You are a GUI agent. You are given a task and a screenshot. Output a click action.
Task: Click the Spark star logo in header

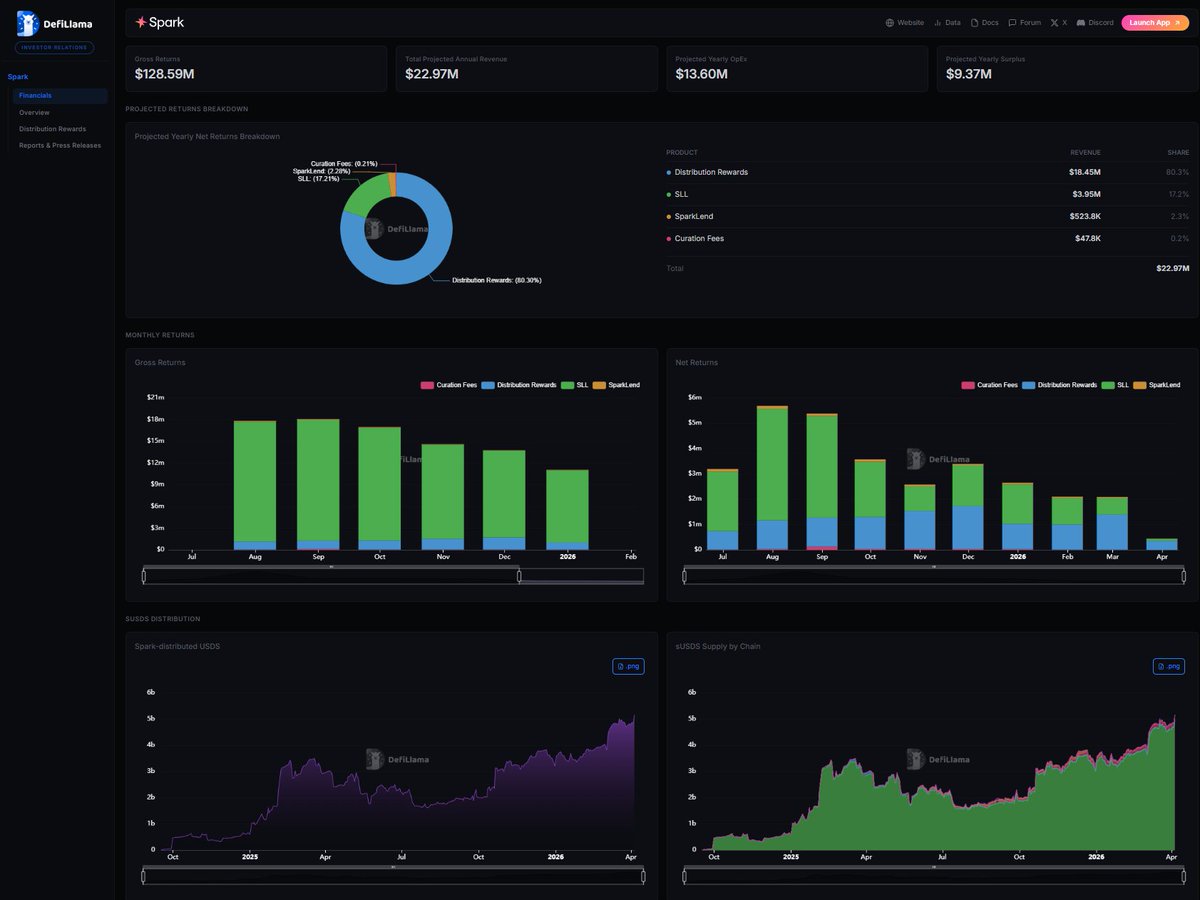tap(141, 22)
